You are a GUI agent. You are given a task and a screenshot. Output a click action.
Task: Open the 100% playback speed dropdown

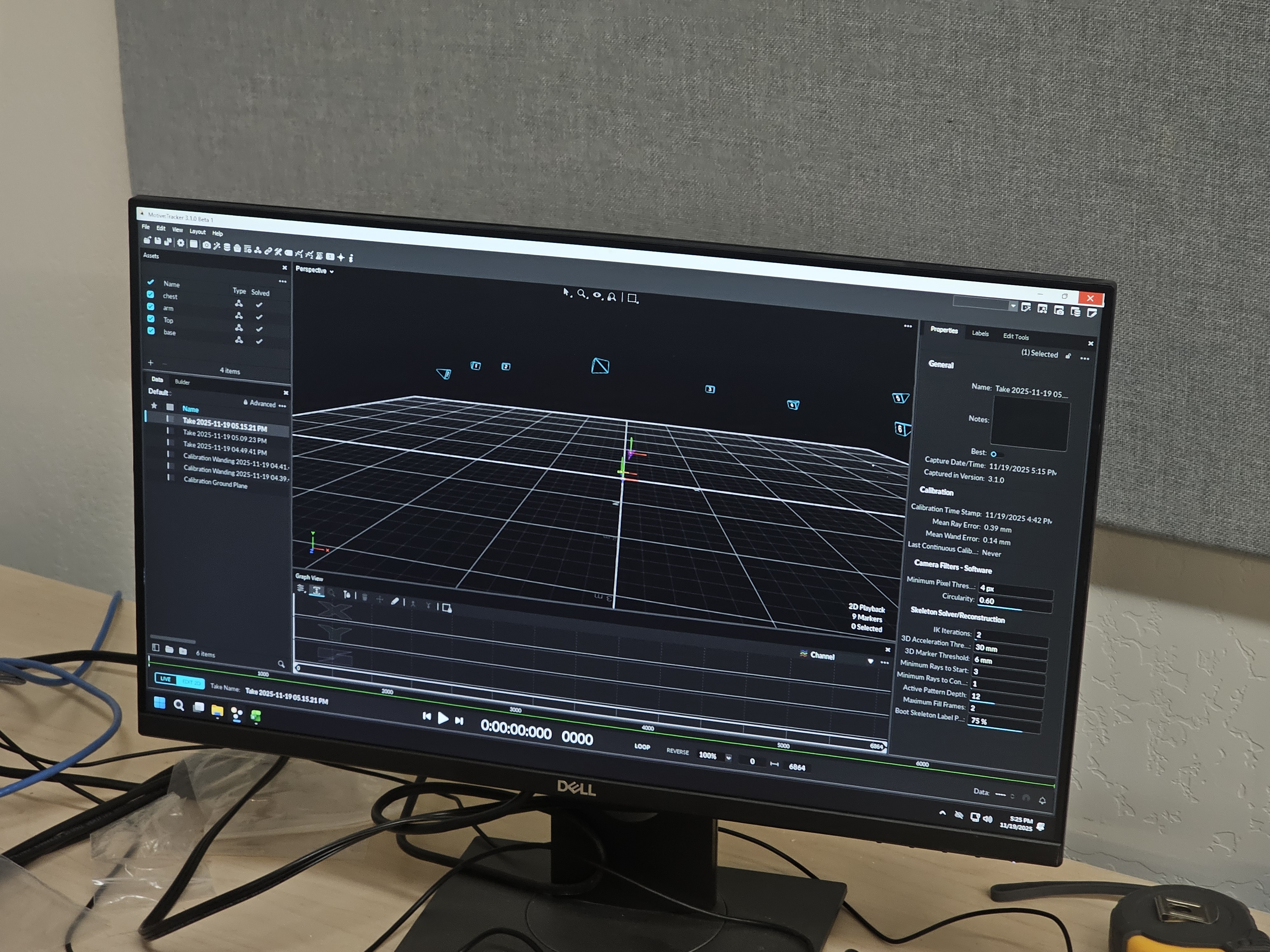tap(729, 757)
